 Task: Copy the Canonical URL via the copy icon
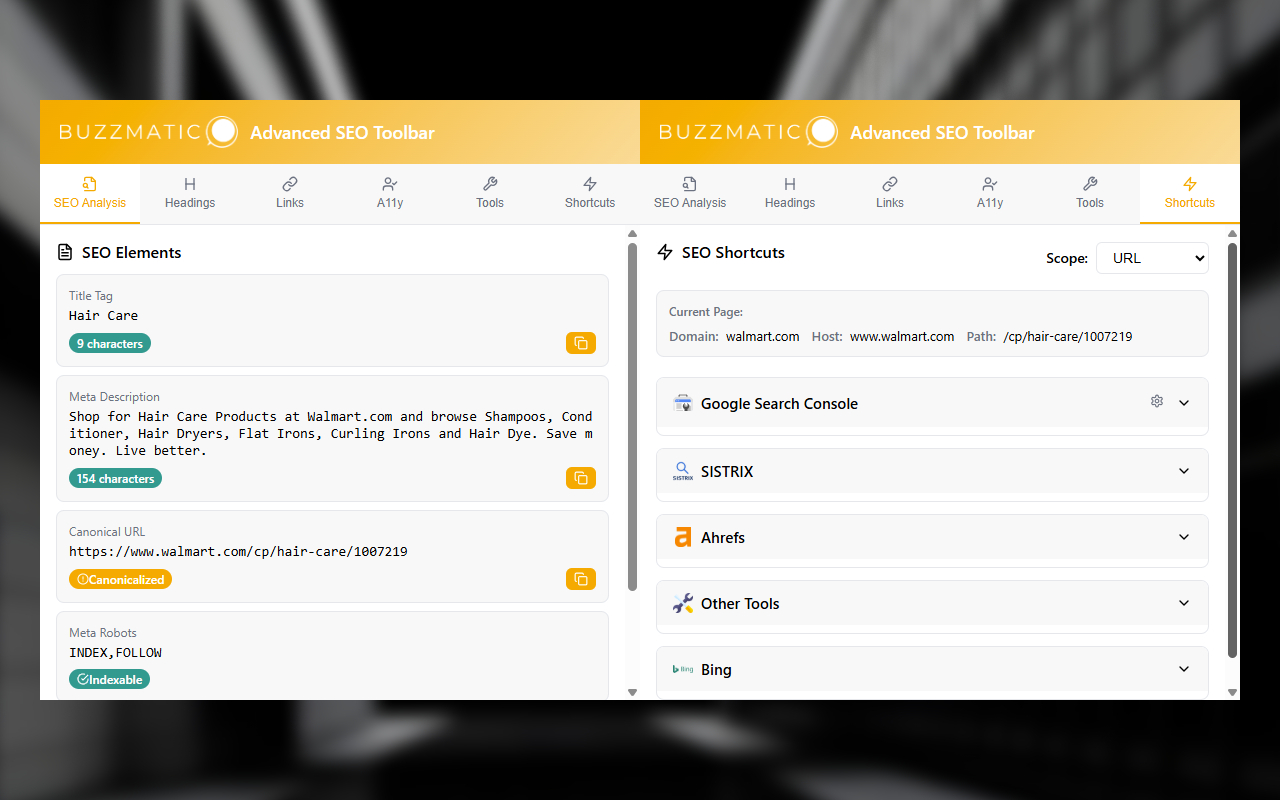581,579
